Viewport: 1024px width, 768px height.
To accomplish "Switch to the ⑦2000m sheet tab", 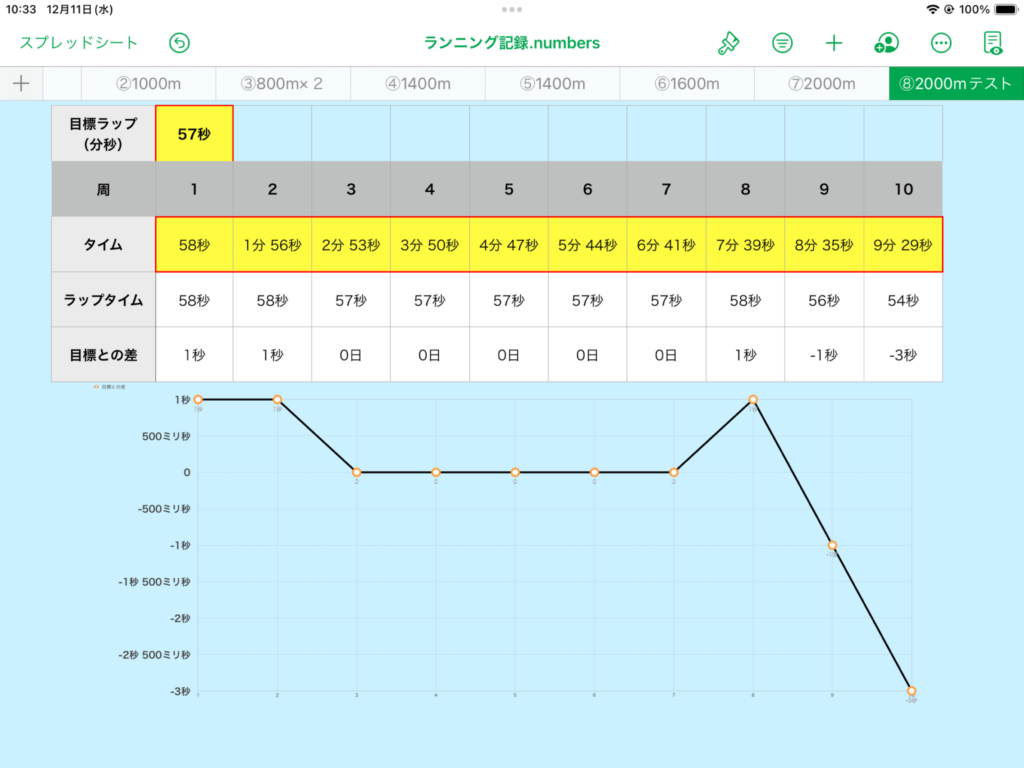I will click(x=822, y=84).
